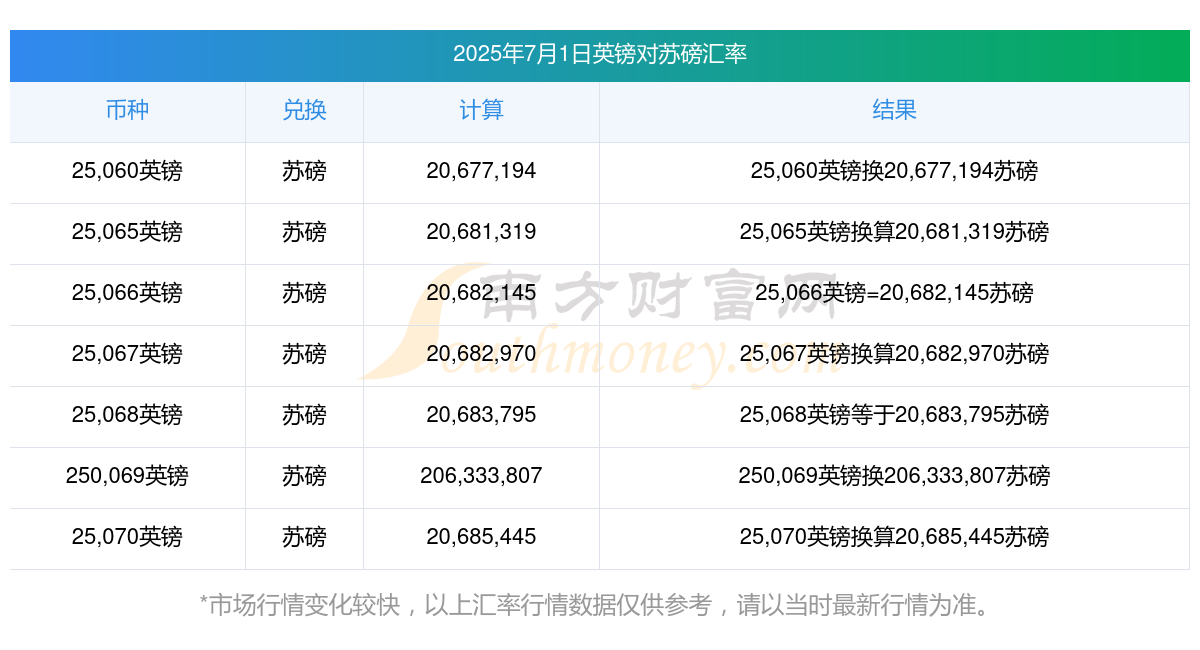The width and height of the screenshot is (1200, 650).
Task: Click 苏磅 in the 25,066英镑 row
Action: point(304,293)
